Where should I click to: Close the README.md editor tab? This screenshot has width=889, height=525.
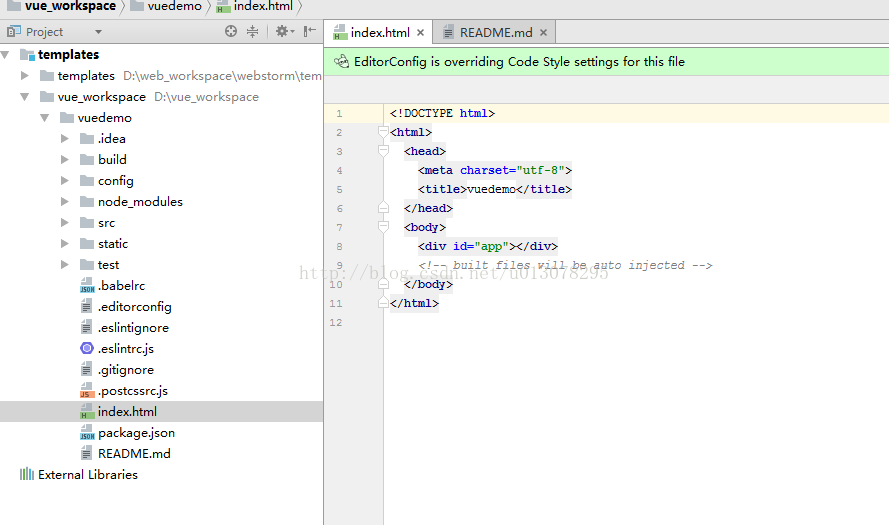tap(543, 33)
